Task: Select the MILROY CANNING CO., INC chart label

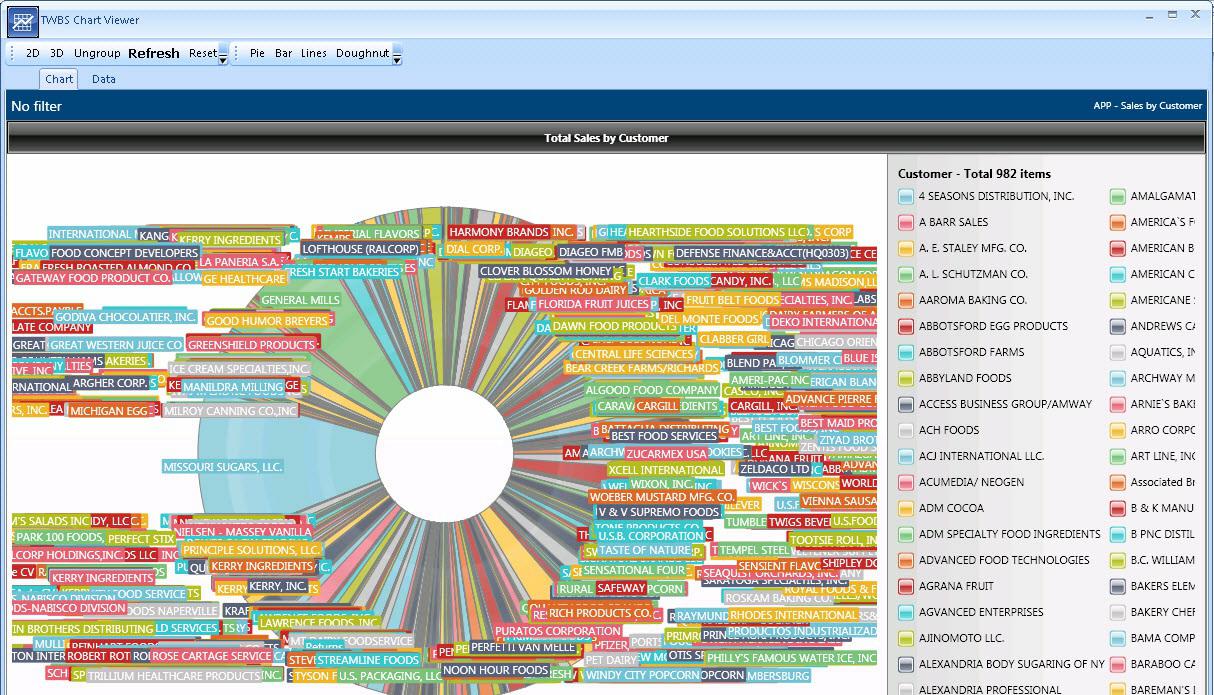Action: coord(231,411)
